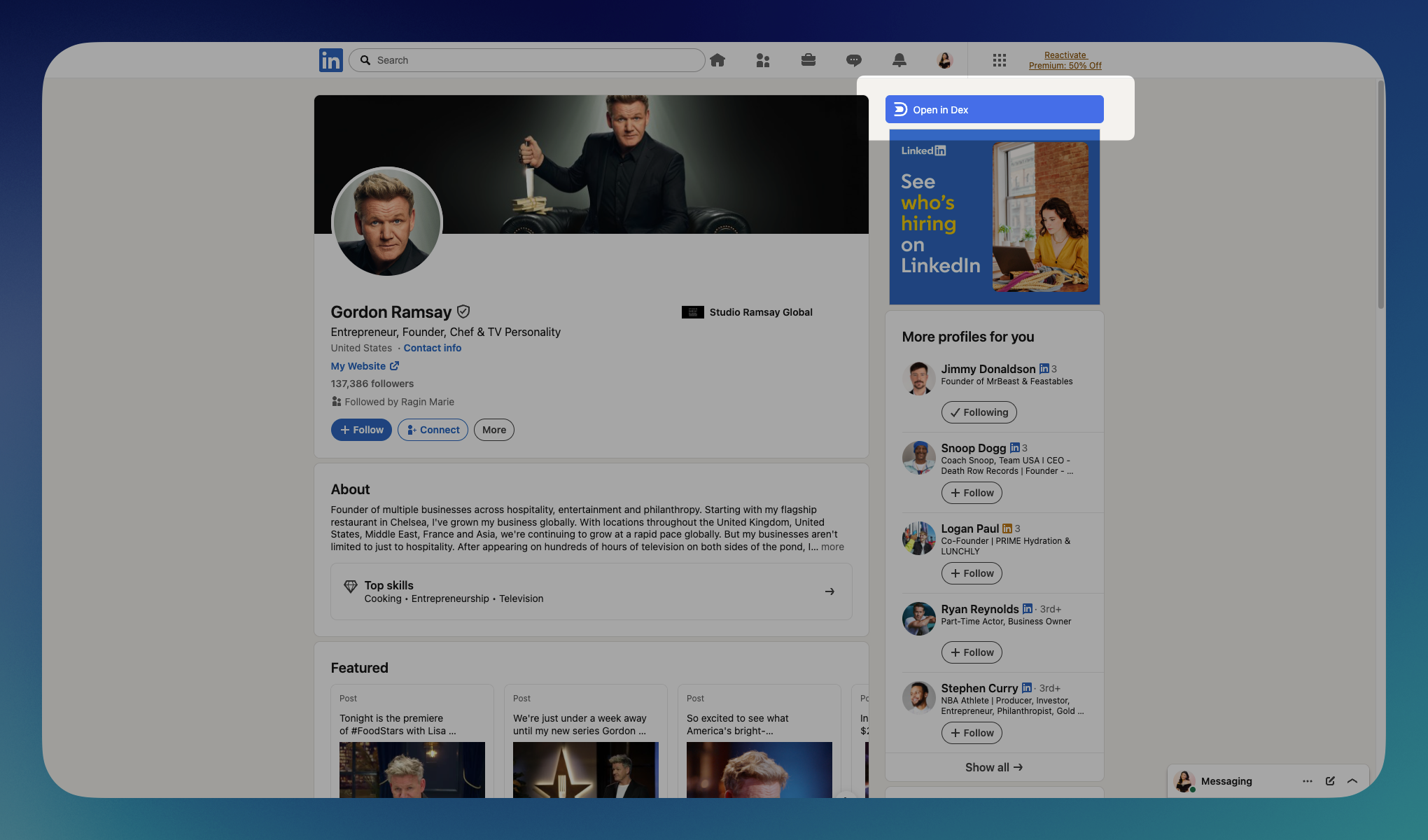
Task: Show all recommended profiles
Action: pos(994,767)
